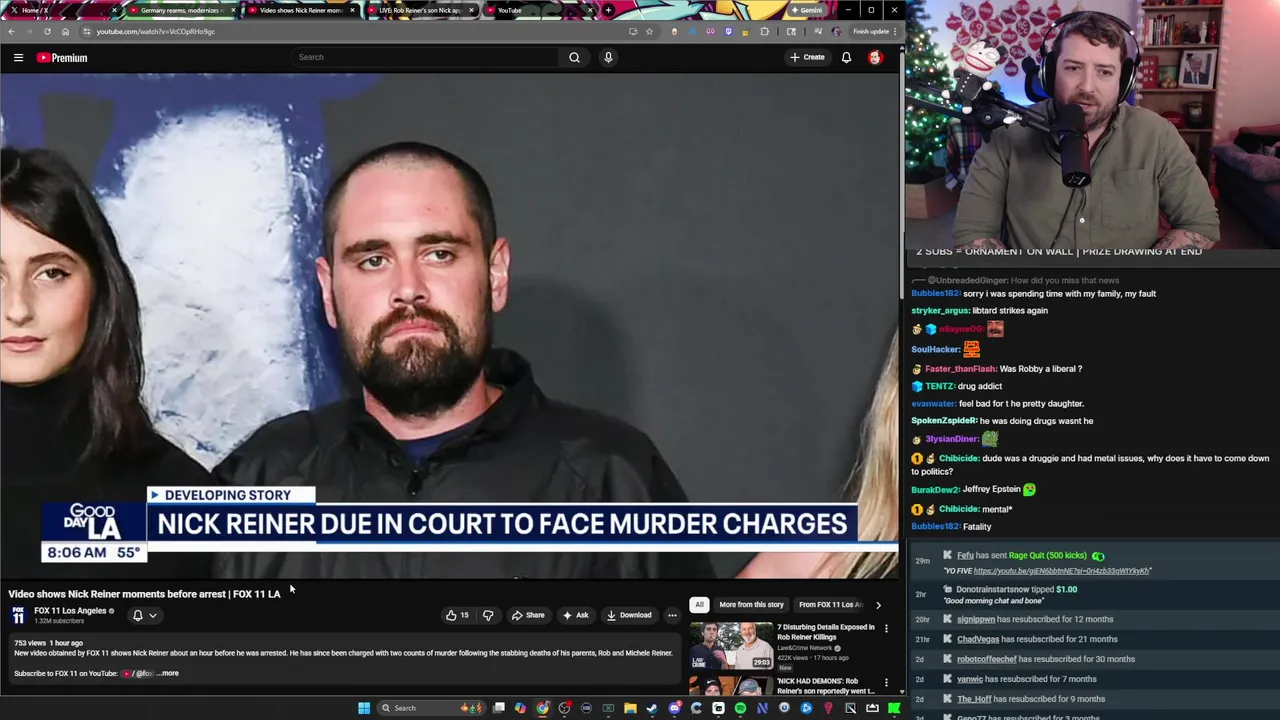Click the video title text

[x=145, y=594]
